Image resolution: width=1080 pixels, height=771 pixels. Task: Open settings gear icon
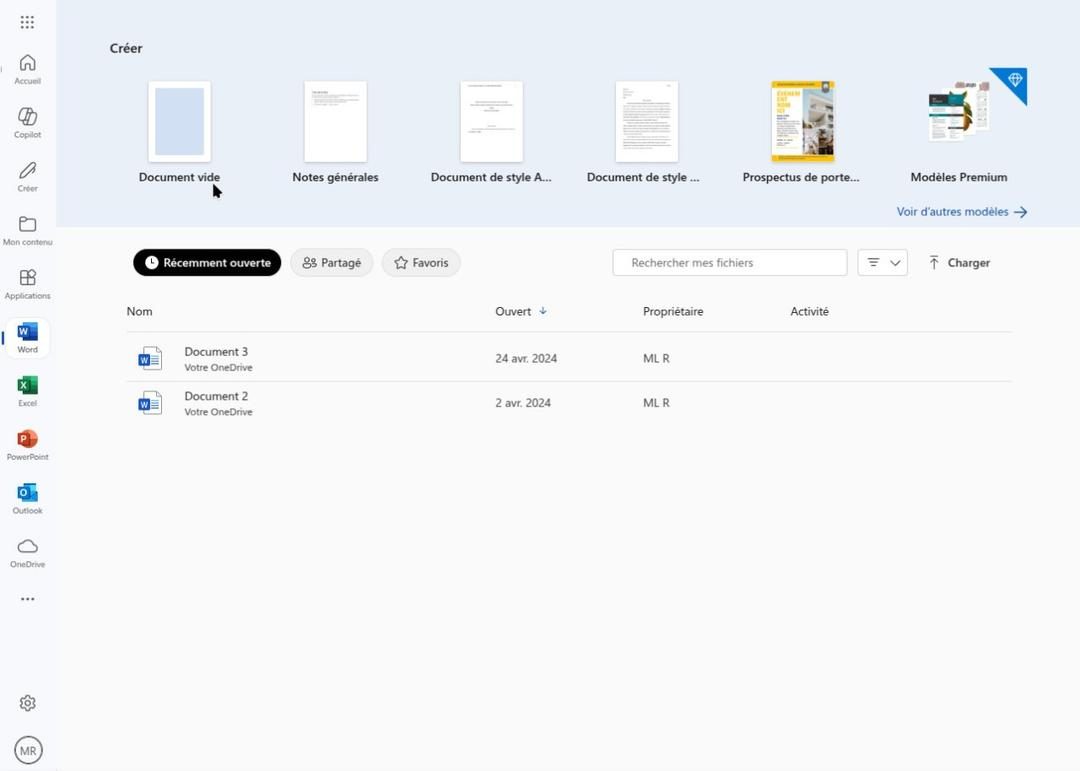28,703
